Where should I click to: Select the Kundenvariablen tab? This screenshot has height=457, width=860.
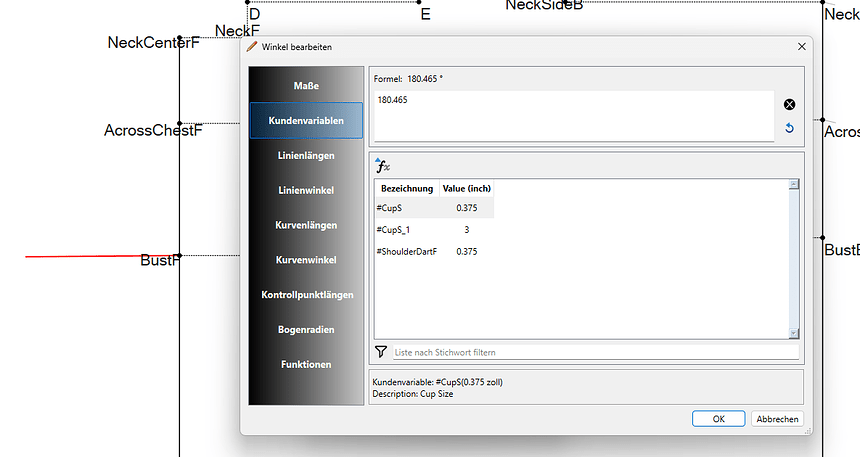click(306, 121)
